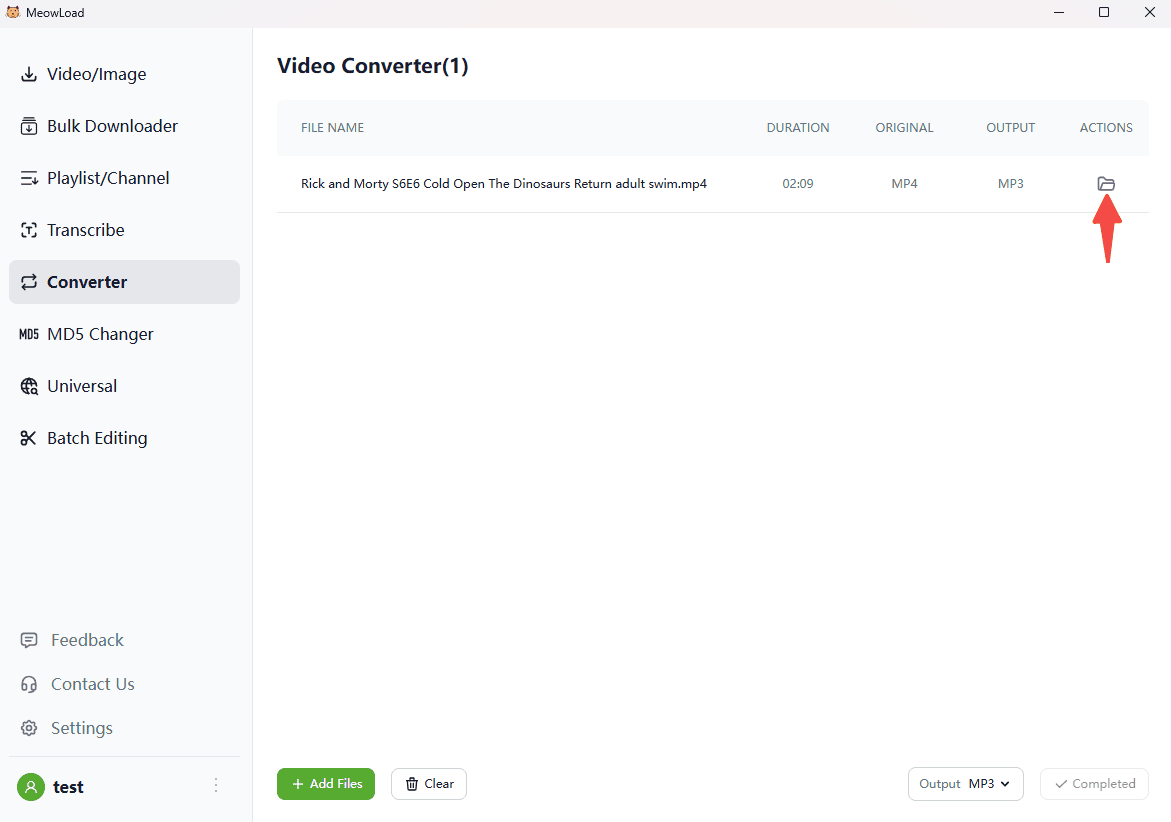The width and height of the screenshot is (1171, 822).
Task: Click the green user avatar icon
Action: (31, 787)
